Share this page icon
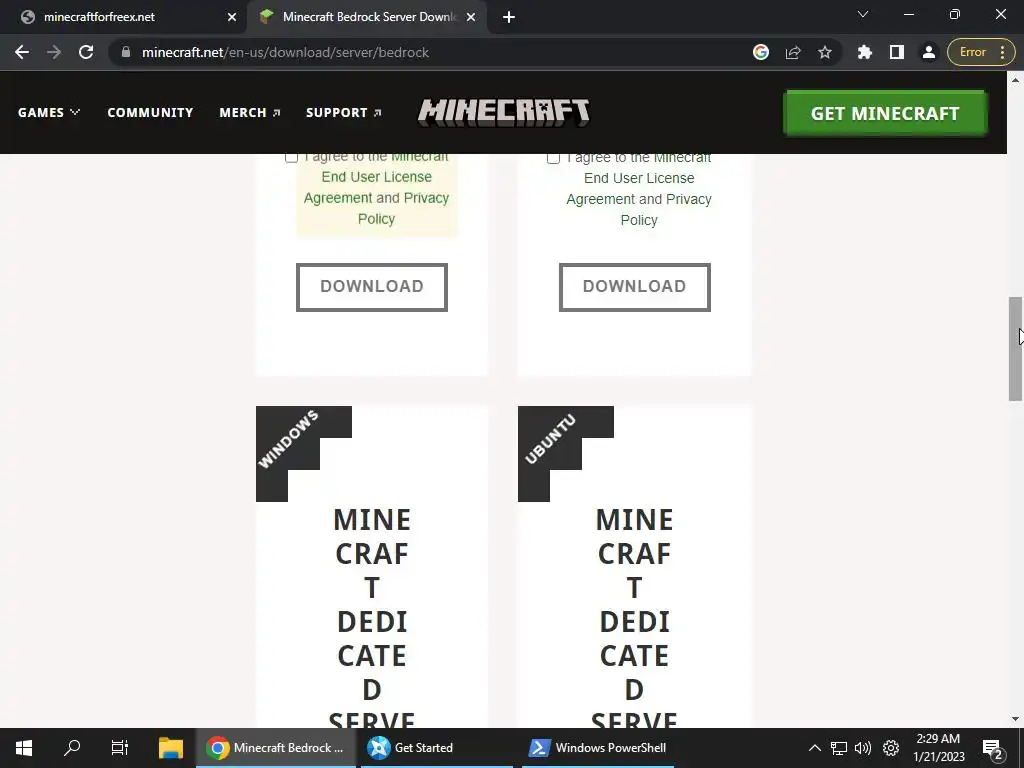Viewport: 1024px width, 768px height. click(x=793, y=52)
